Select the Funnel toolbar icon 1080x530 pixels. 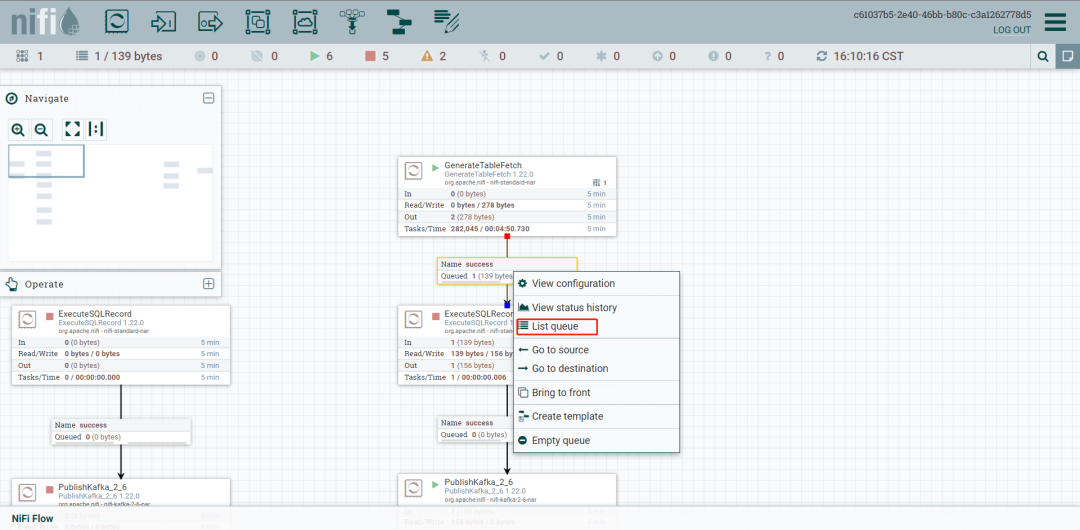click(x=351, y=22)
